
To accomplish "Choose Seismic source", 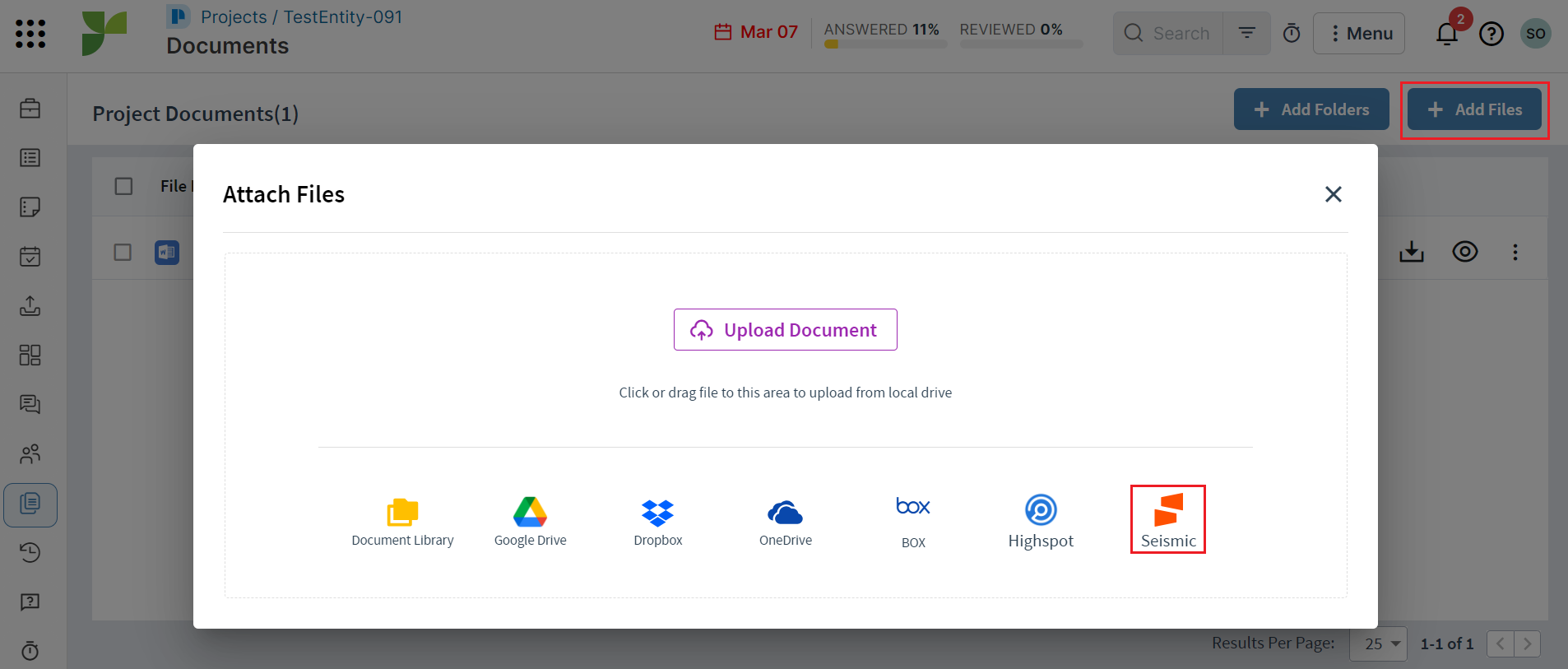I will [x=1168, y=520].
